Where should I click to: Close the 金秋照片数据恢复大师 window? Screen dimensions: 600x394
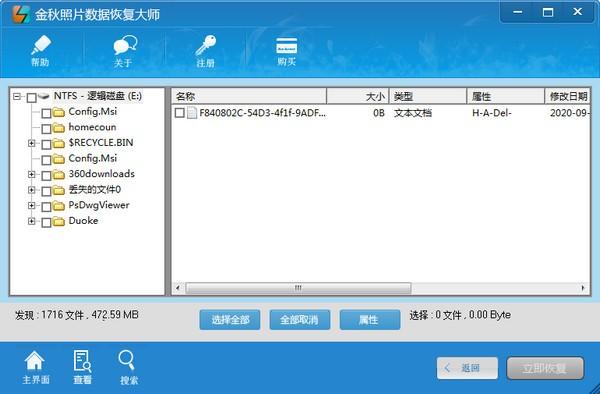pyautogui.click(x=578, y=12)
